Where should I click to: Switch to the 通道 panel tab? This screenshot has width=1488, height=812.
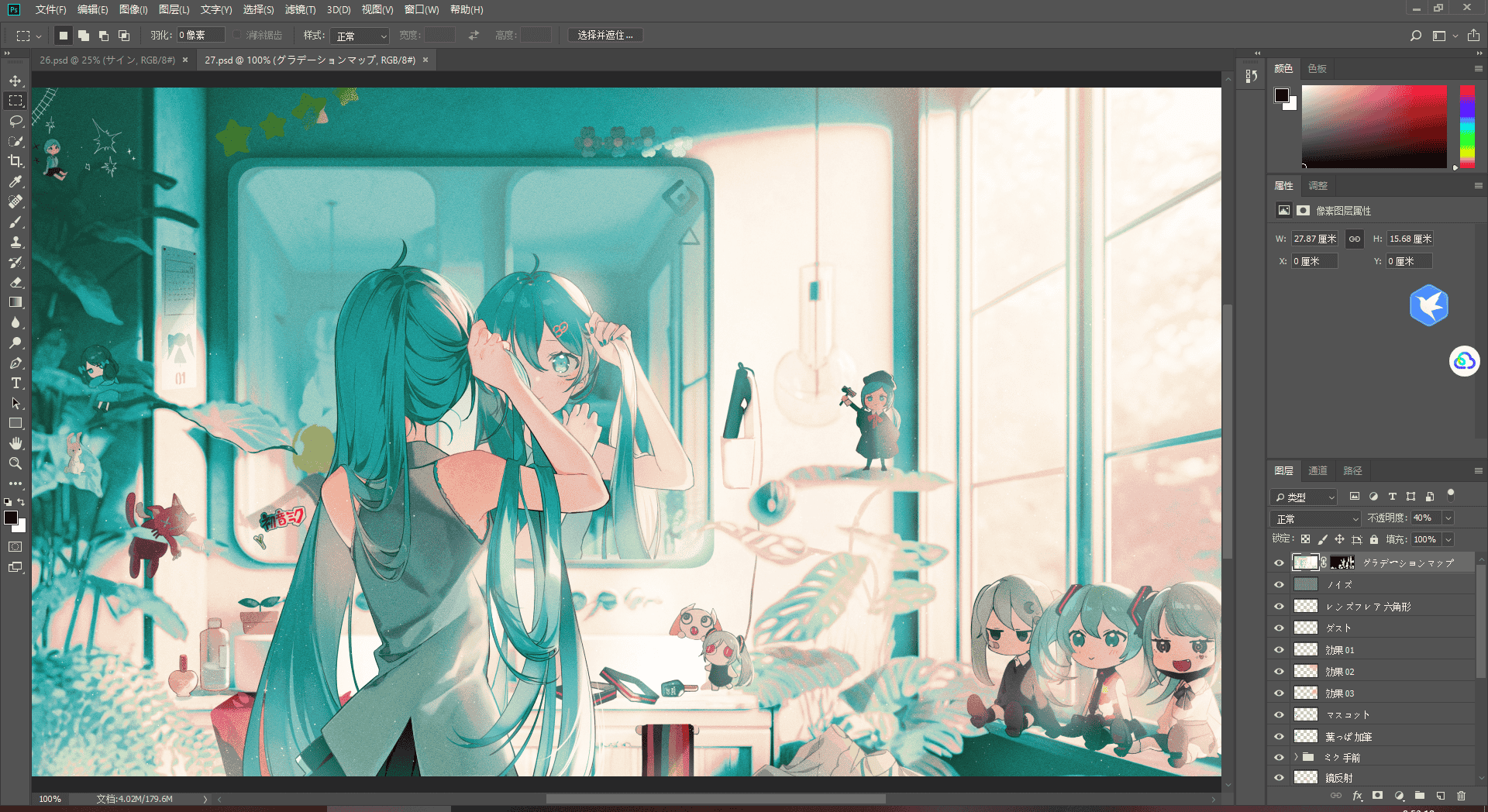pyautogui.click(x=1317, y=470)
